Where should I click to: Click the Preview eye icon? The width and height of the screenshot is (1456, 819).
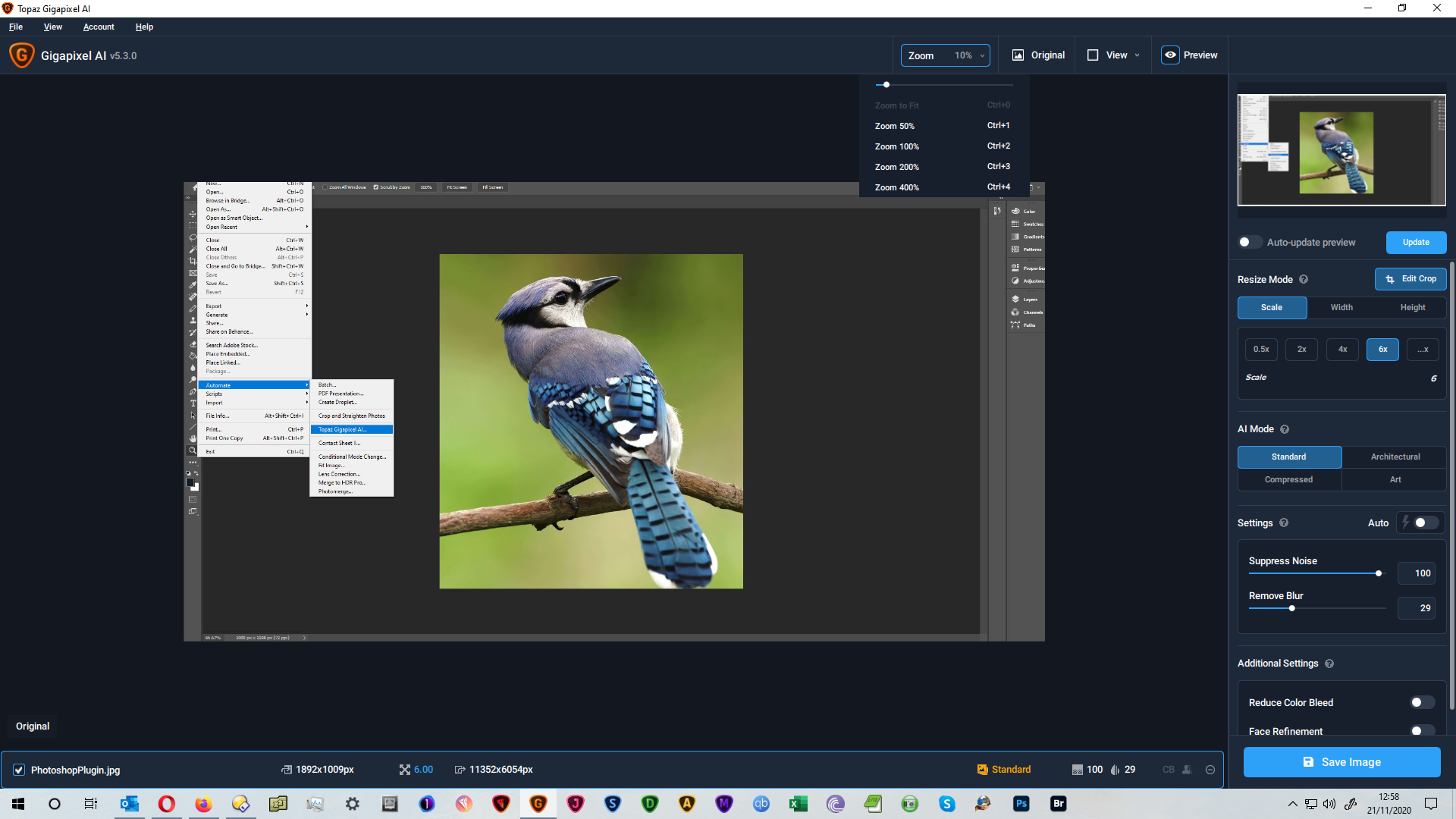pyautogui.click(x=1170, y=55)
